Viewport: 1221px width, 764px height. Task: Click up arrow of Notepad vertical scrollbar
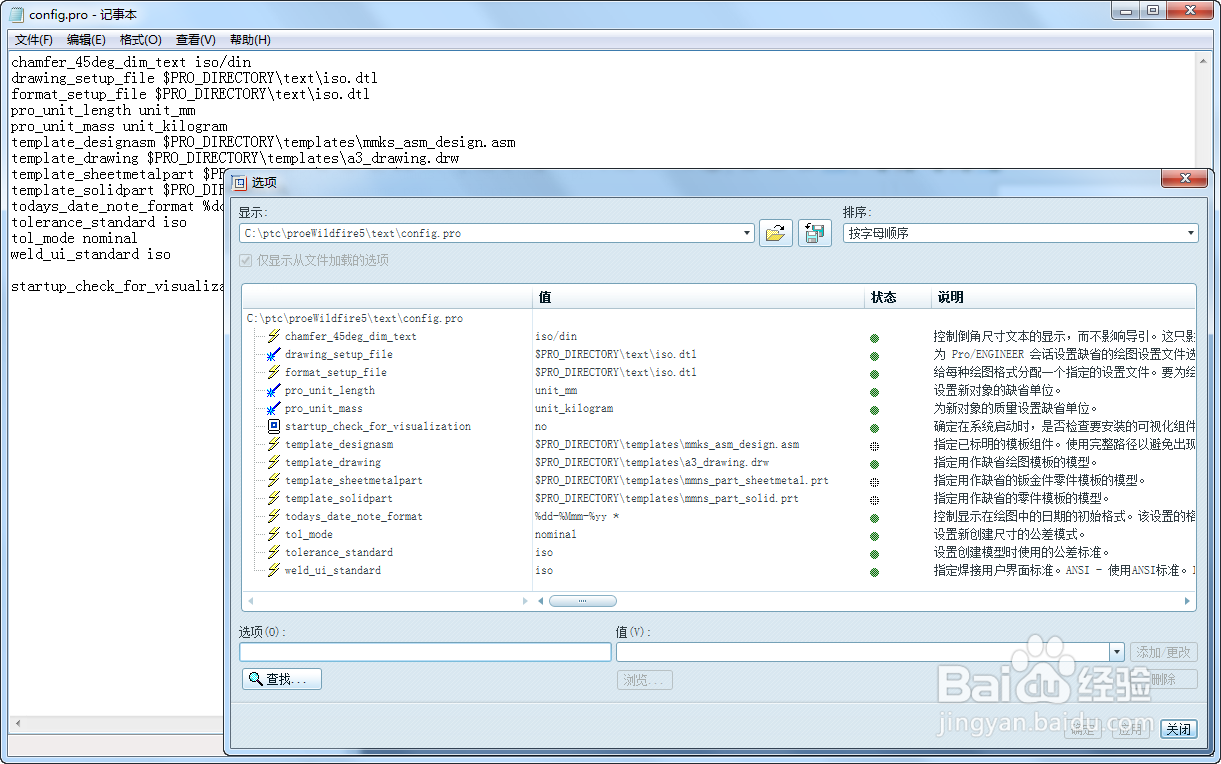pos(1205,60)
